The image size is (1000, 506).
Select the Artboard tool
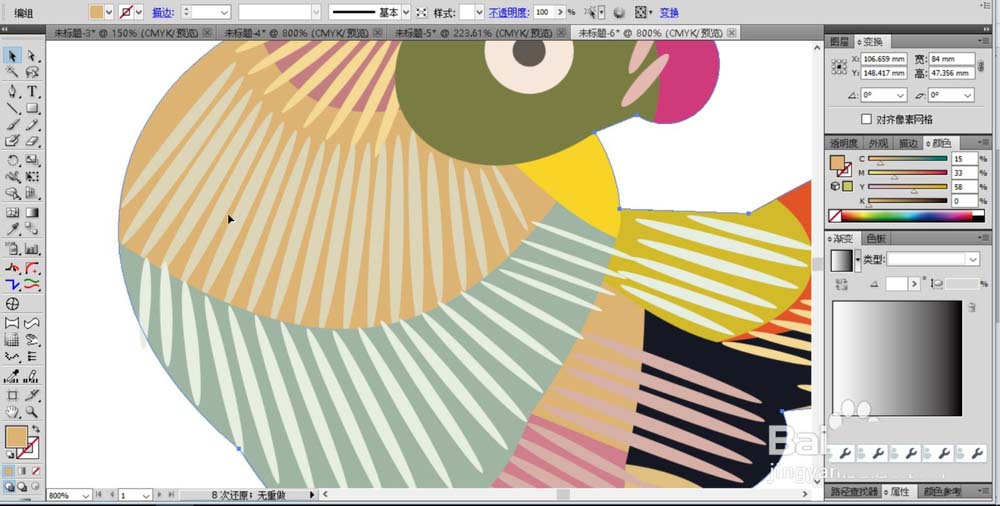(x=12, y=395)
